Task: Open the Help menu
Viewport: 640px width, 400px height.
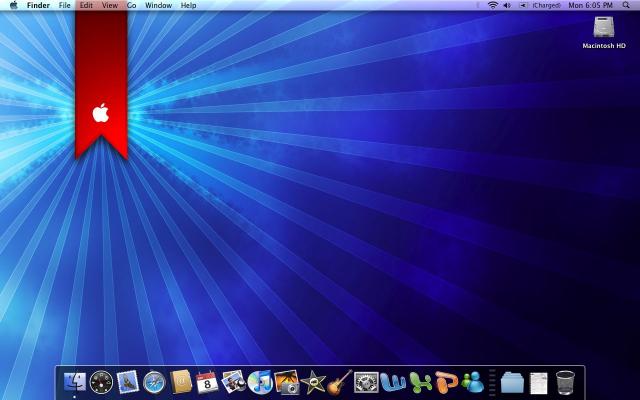Action: tap(188, 5)
